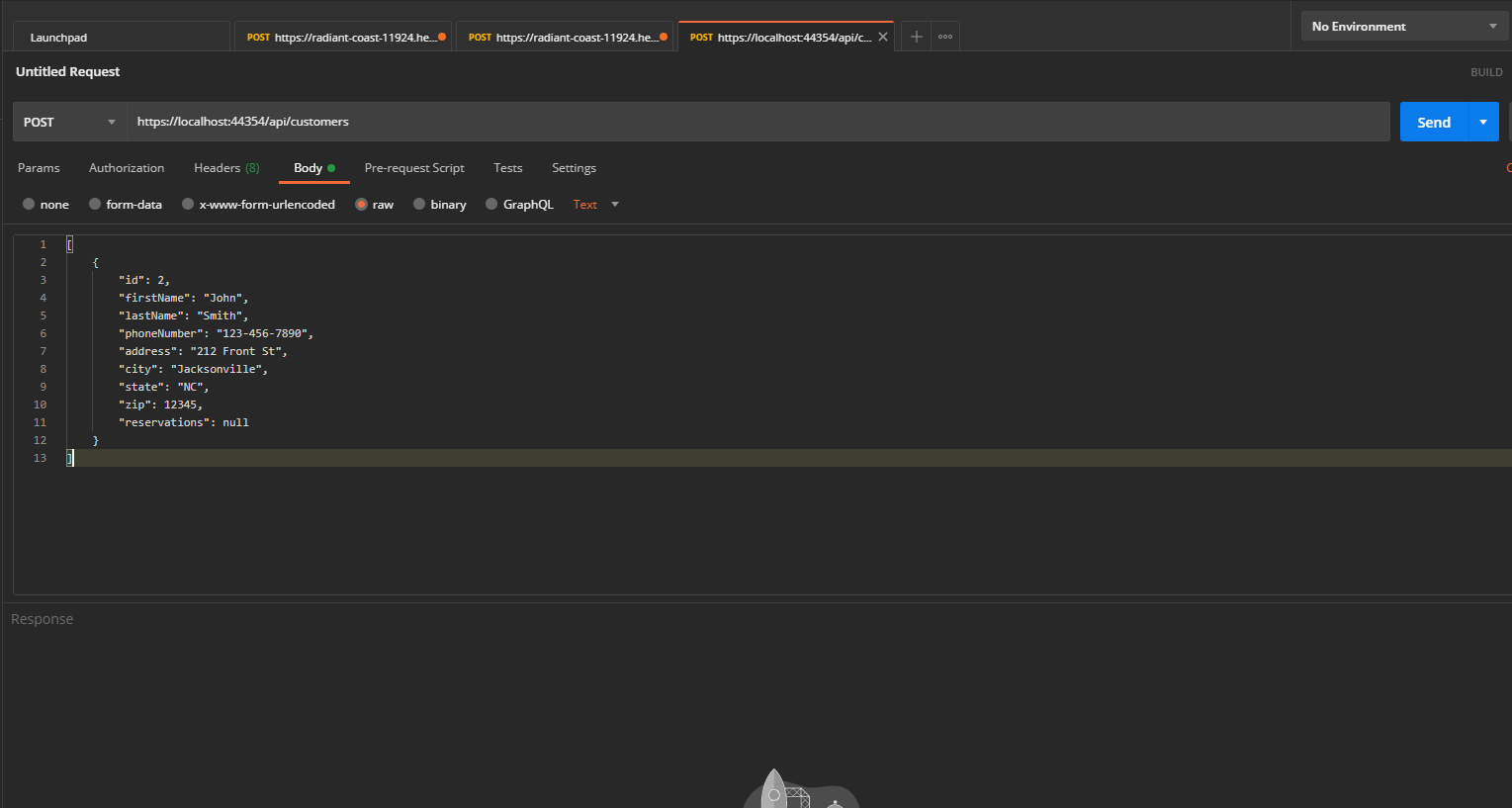Open the three-dots tab options menu
This screenshot has height=808, width=1512.
pos(945,37)
